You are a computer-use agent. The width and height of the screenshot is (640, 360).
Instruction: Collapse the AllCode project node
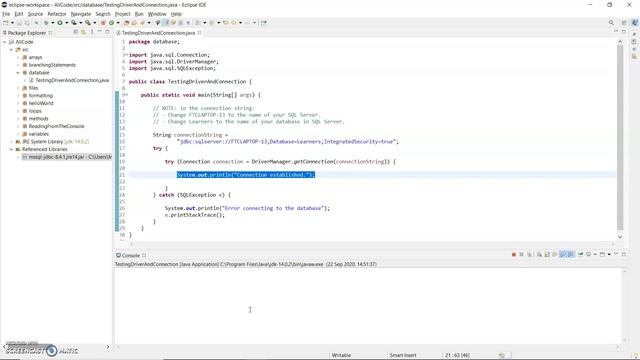(4, 42)
